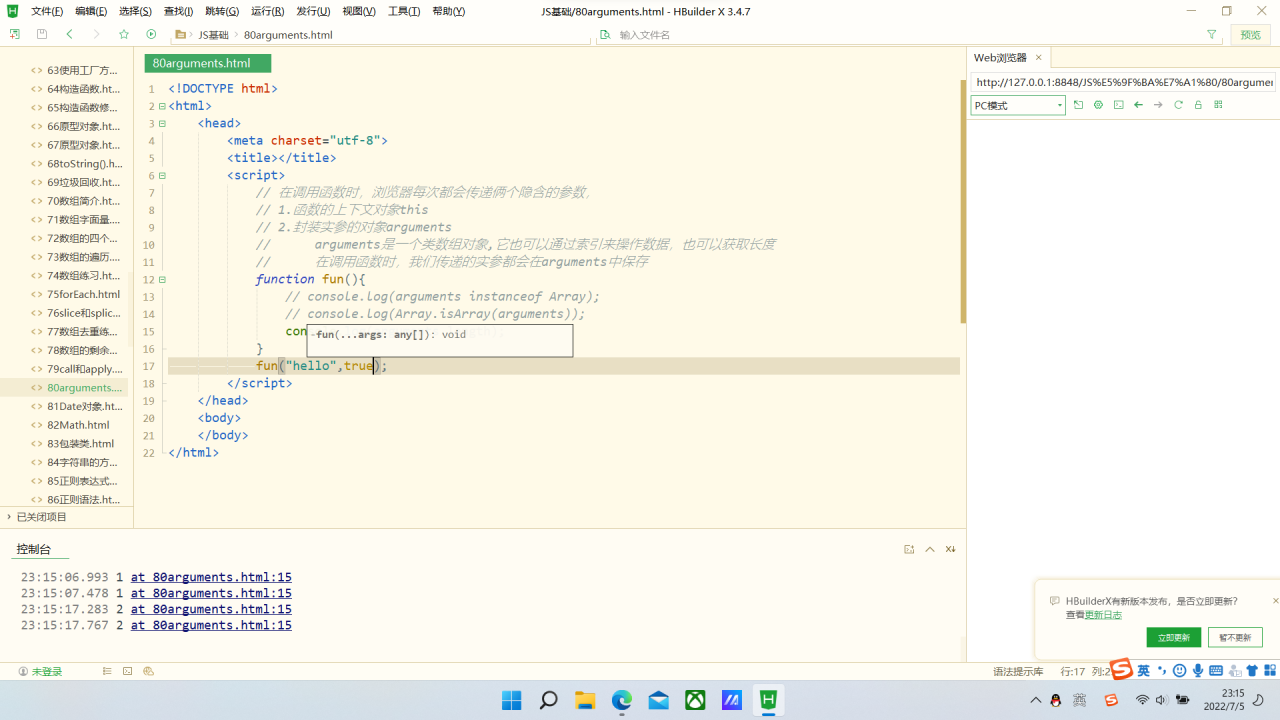Select the 80arguments.html editor tab
The width and height of the screenshot is (1280, 720).
pyautogui.click(x=208, y=63)
